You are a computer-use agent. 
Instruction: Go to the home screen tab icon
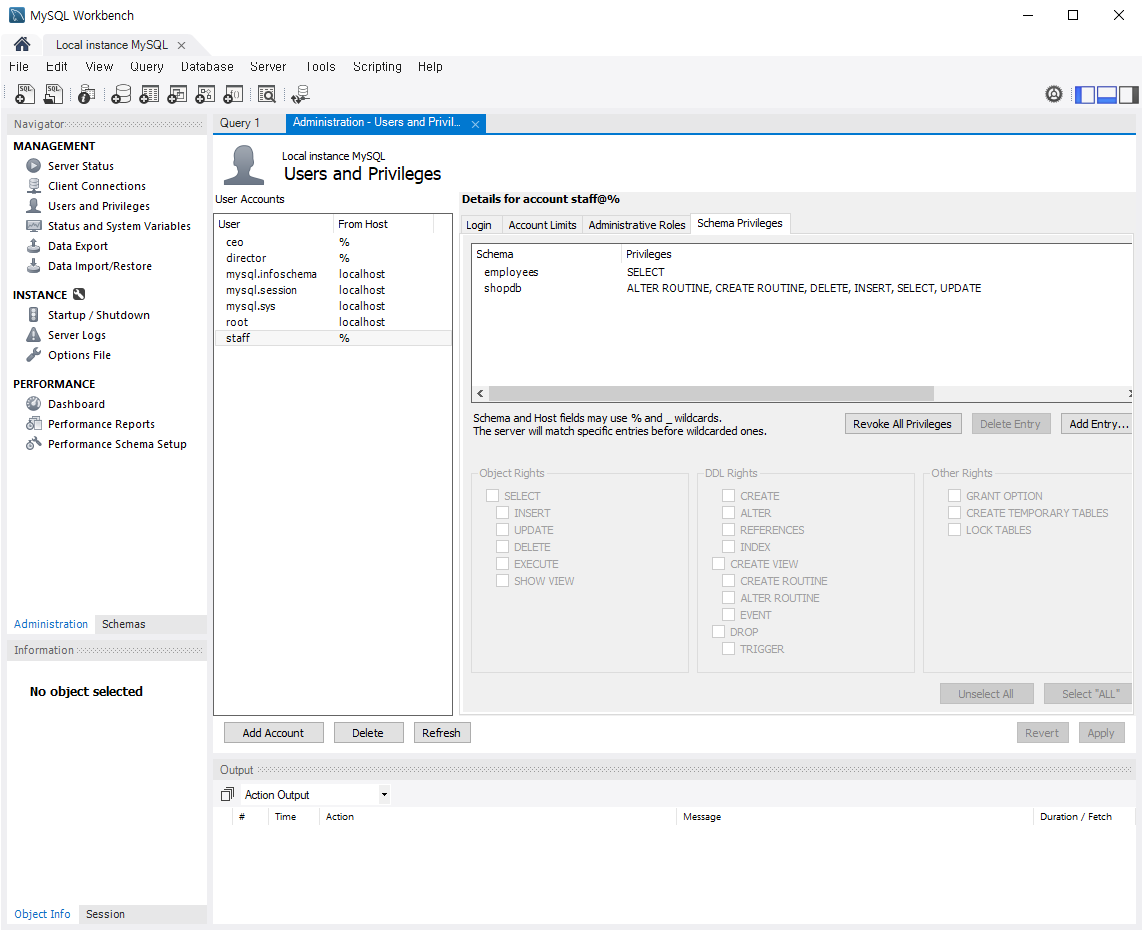point(22,45)
